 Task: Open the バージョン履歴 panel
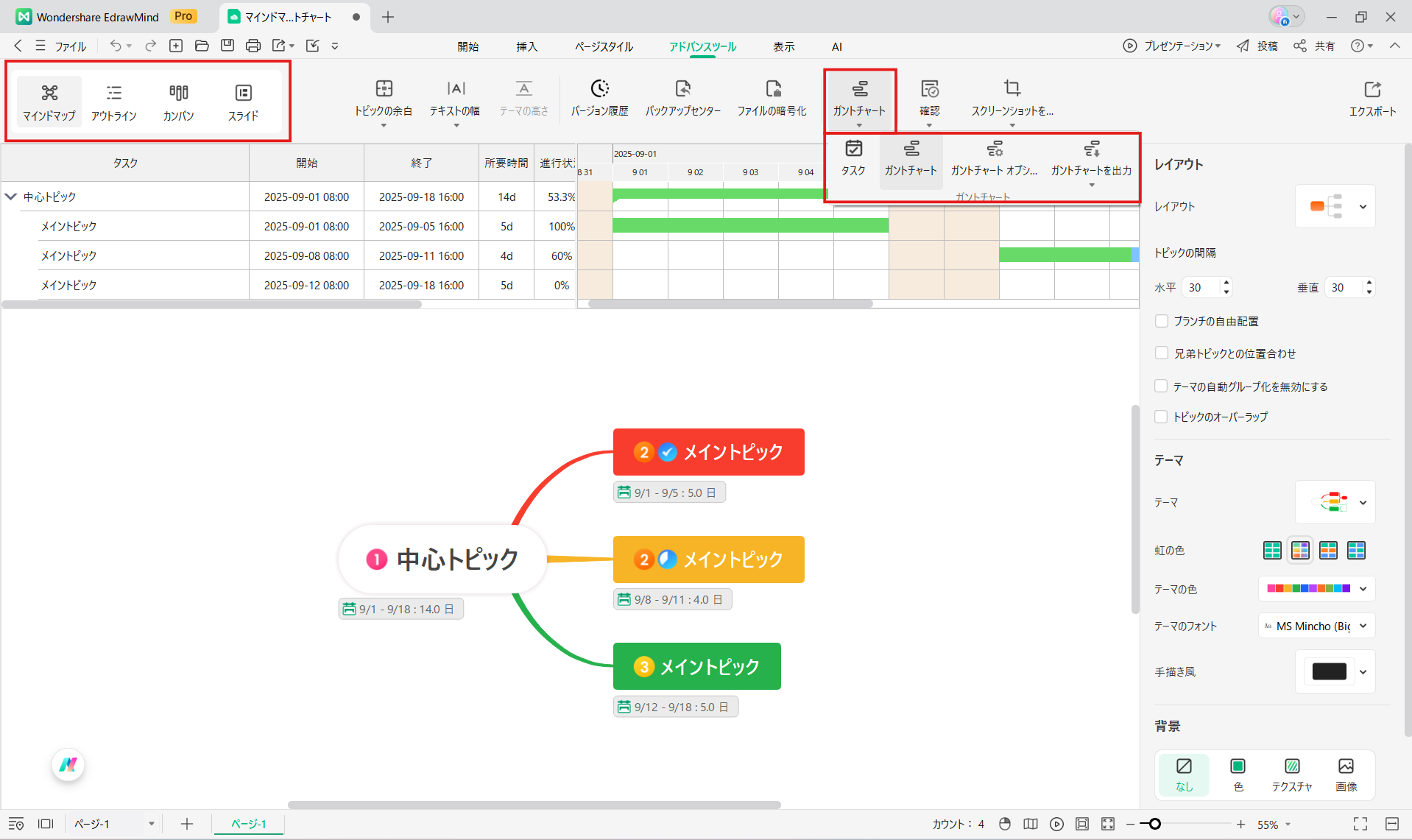click(x=600, y=98)
